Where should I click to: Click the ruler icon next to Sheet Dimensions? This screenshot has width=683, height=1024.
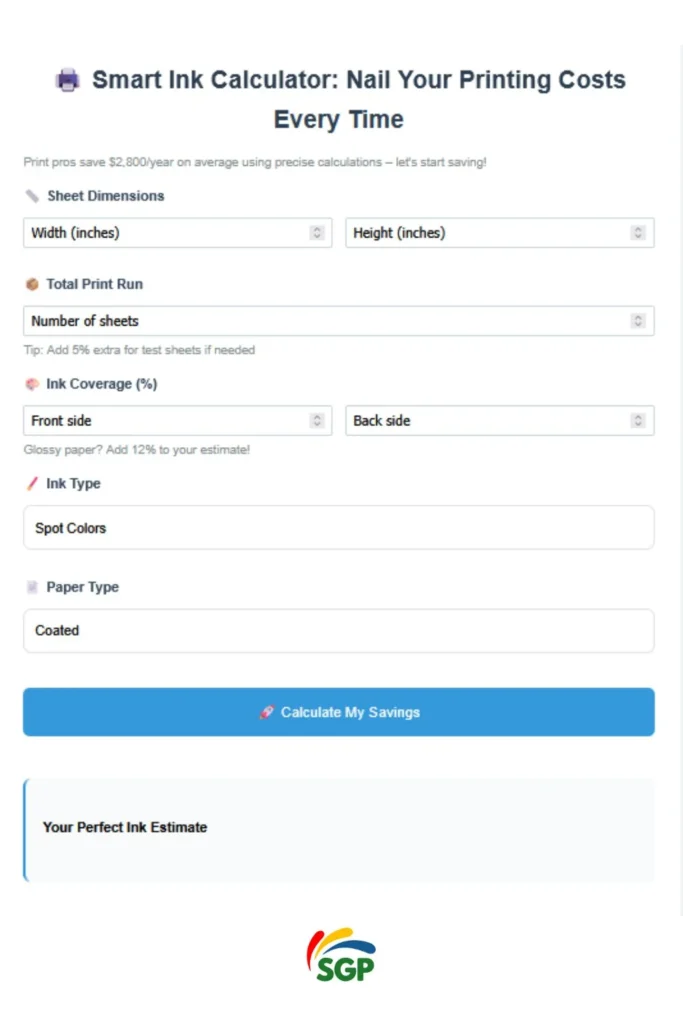coord(32,196)
